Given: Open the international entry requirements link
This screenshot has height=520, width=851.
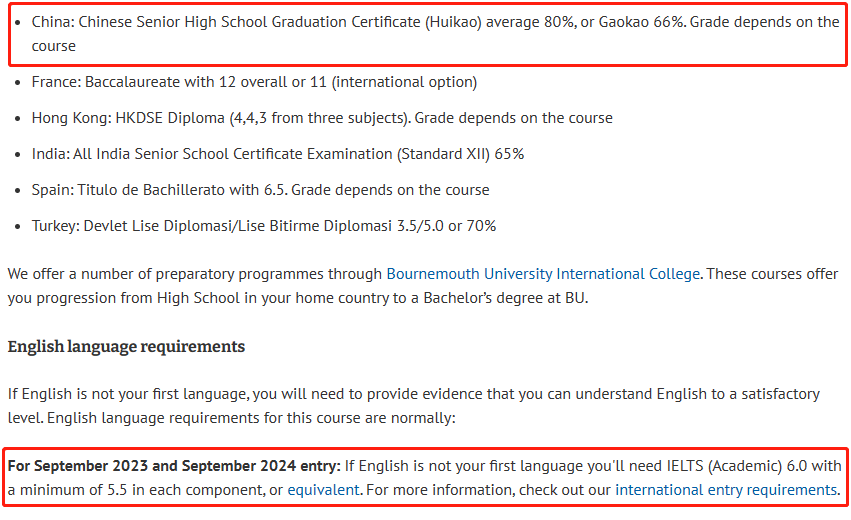Looking at the screenshot, I should pyautogui.click(x=725, y=490).
